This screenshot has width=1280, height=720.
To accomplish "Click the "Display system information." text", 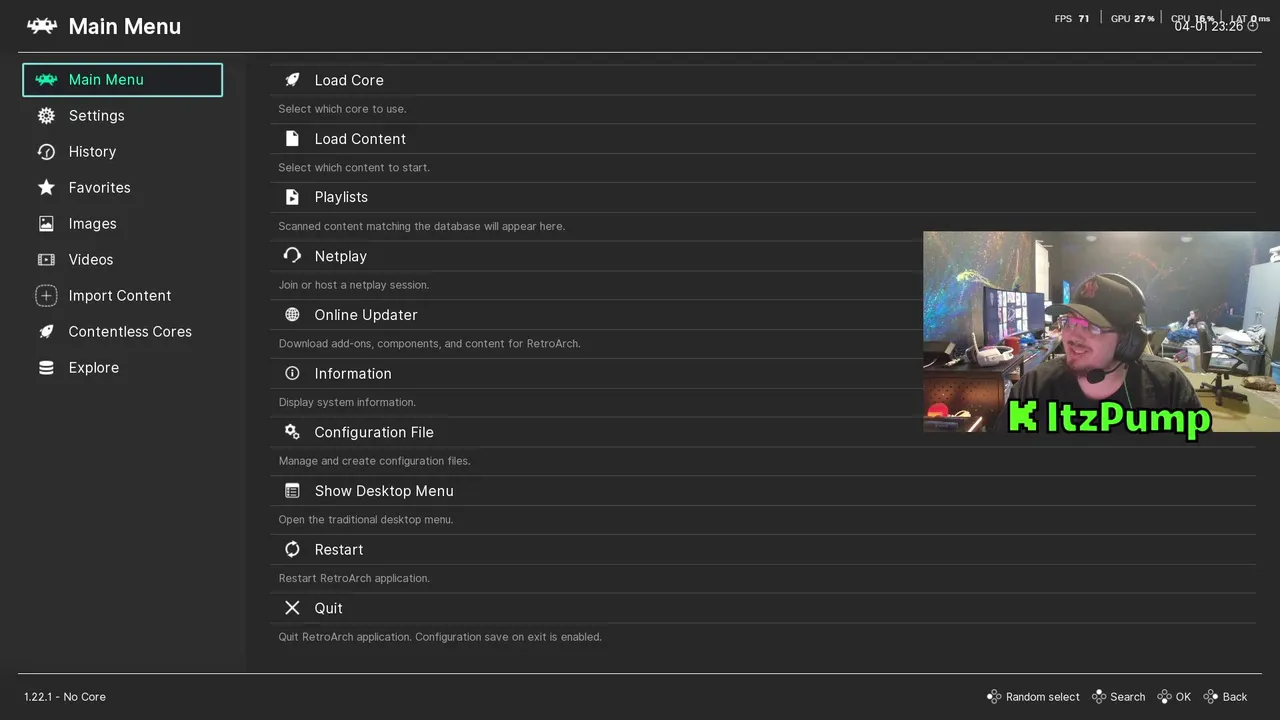I will coord(347,402).
